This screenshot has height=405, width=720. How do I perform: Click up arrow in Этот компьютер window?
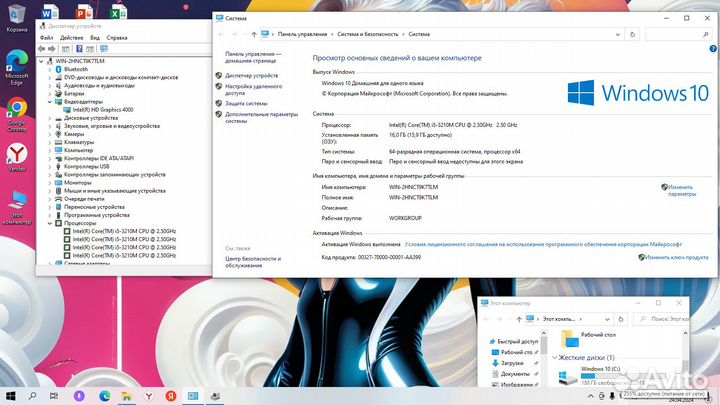[519, 319]
